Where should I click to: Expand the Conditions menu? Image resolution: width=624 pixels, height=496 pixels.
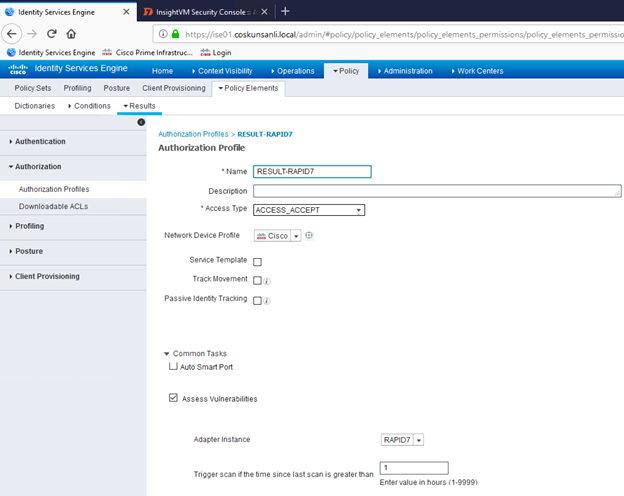[x=89, y=106]
